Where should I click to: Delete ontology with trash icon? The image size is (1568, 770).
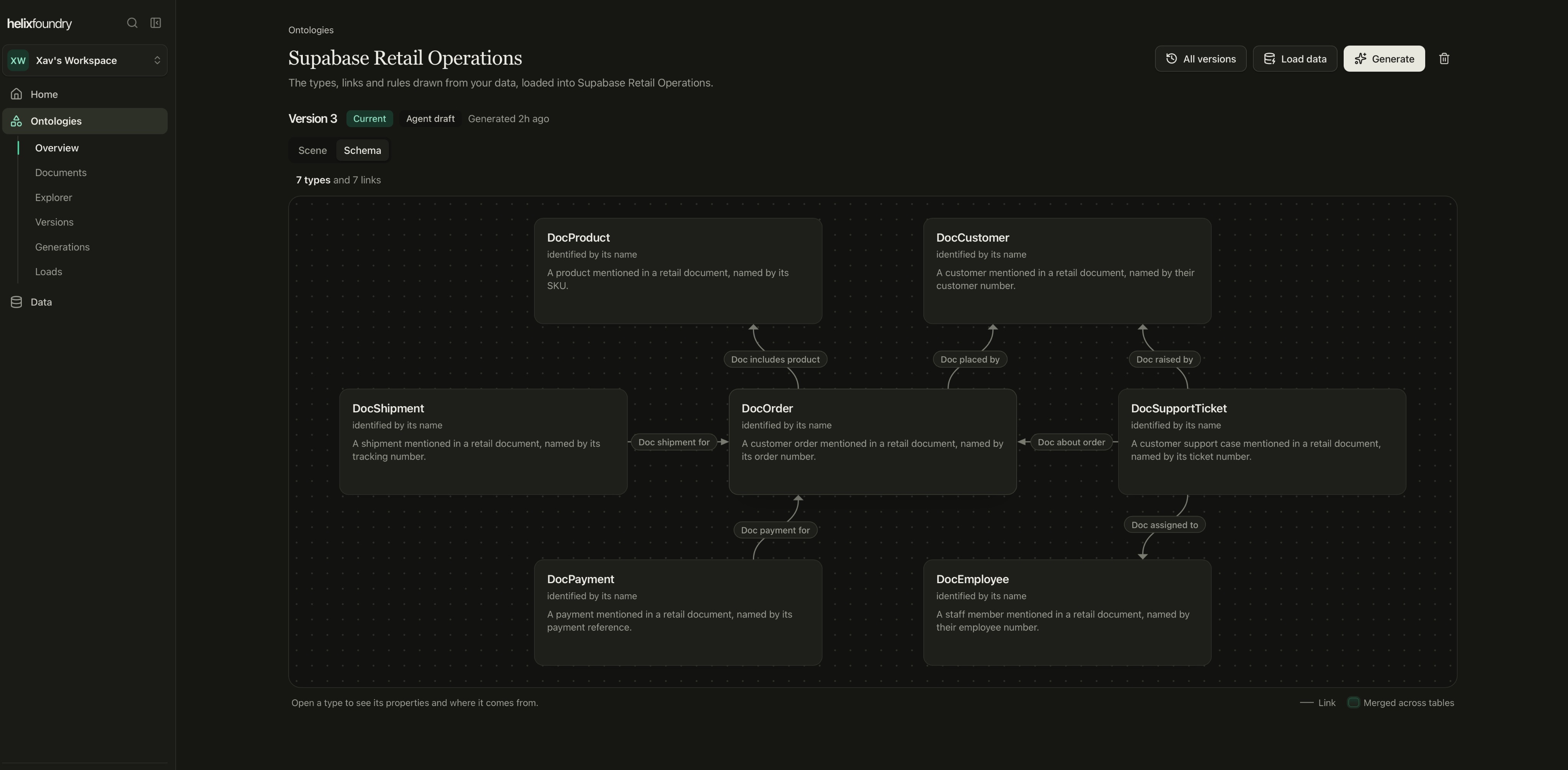click(1444, 59)
